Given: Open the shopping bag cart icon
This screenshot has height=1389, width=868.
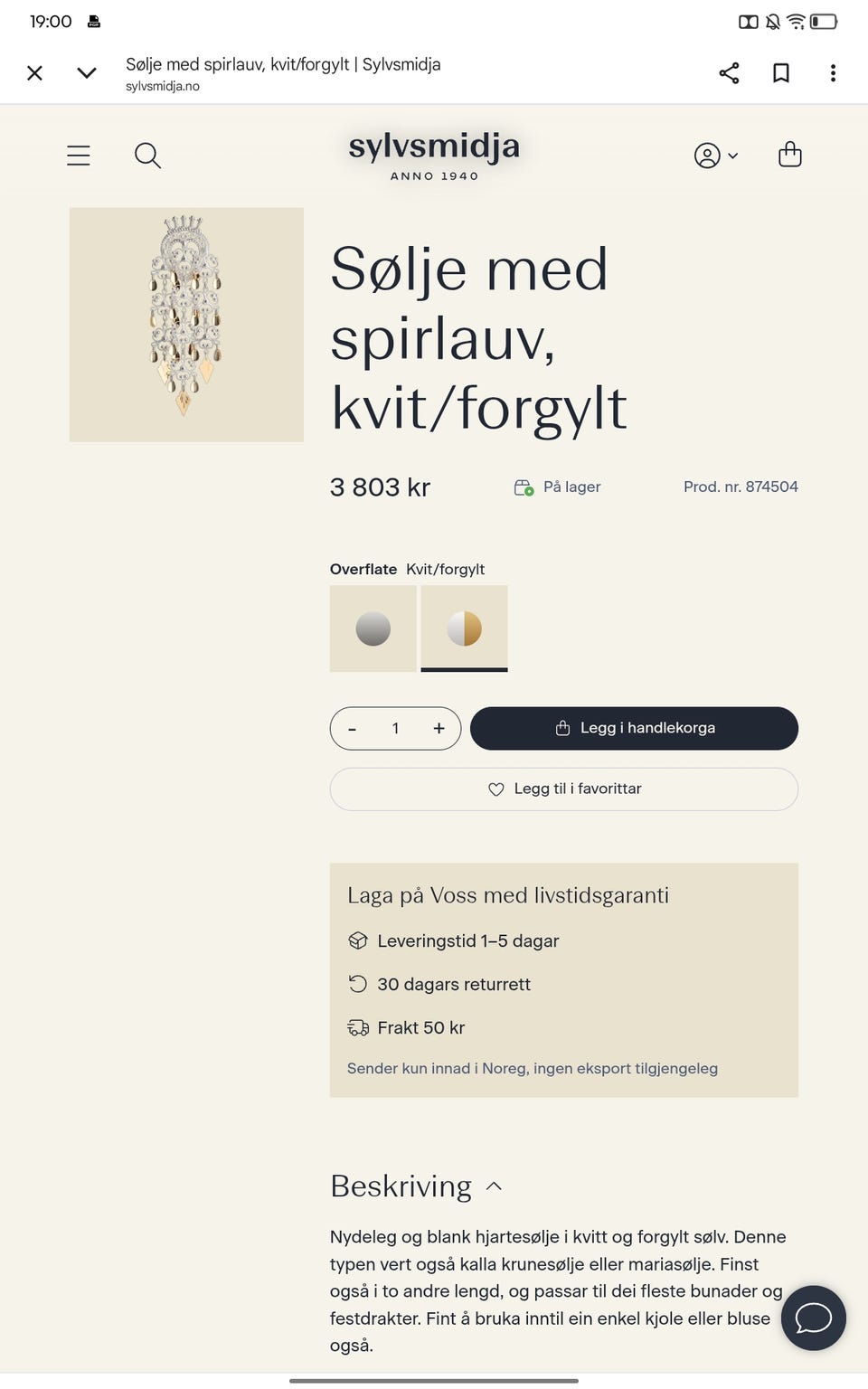Looking at the screenshot, I should (790, 155).
